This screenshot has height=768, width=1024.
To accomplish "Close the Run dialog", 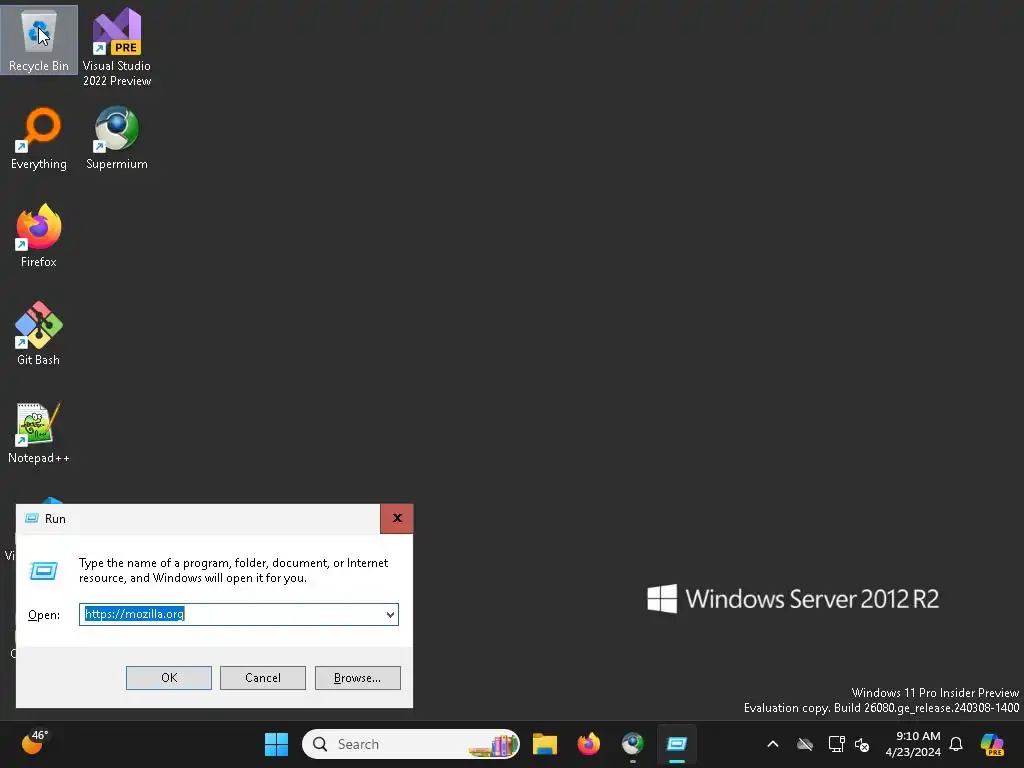I will 396,519.
